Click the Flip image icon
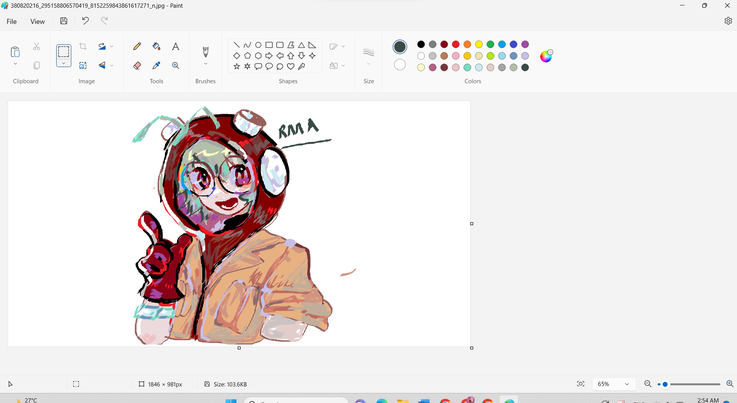 pos(102,65)
